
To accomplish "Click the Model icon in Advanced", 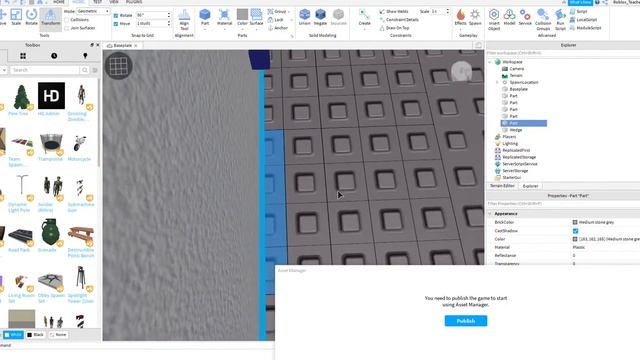I will point(509,17).
